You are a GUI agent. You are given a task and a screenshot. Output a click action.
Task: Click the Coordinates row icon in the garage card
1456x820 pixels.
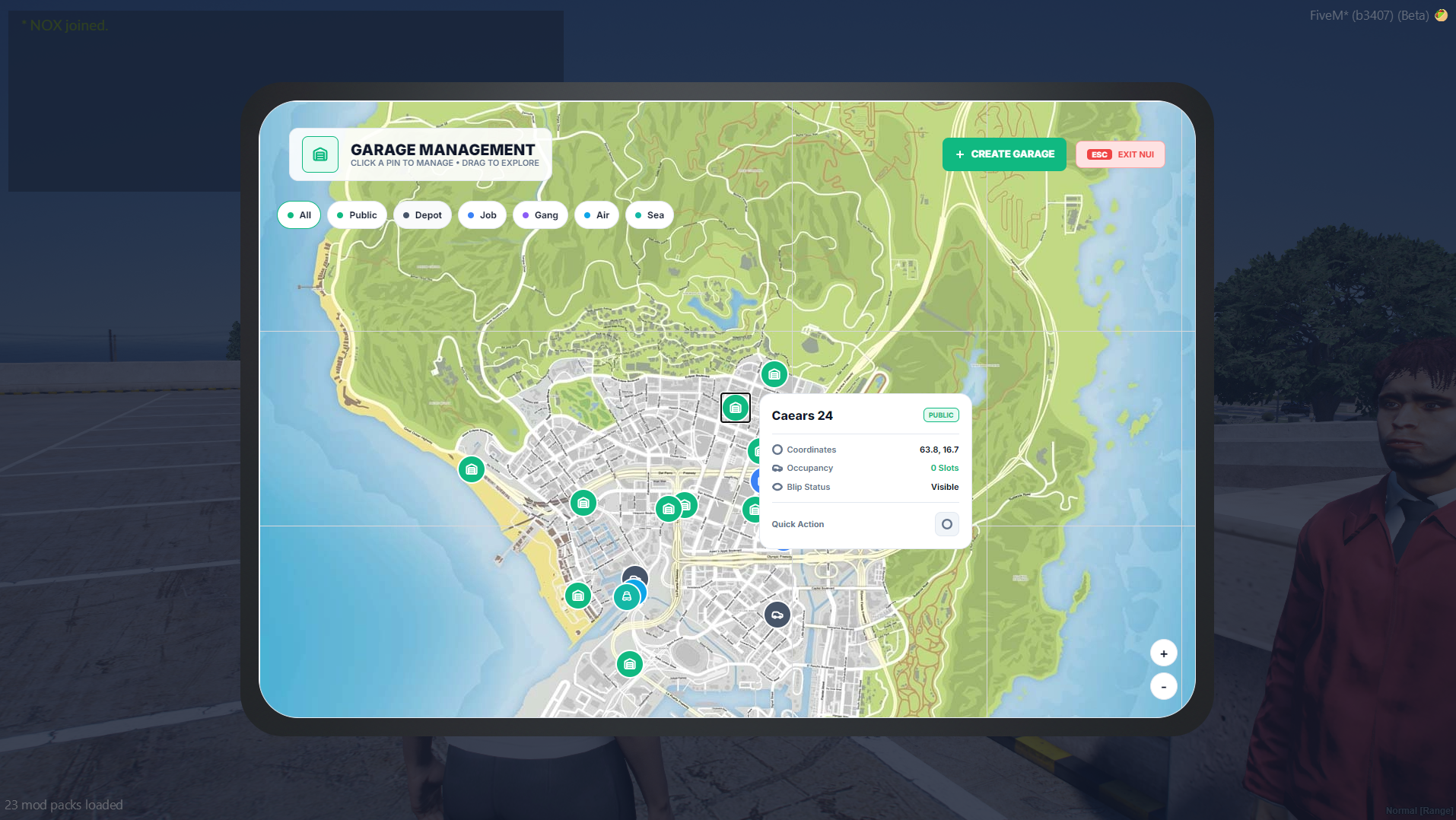777,450
